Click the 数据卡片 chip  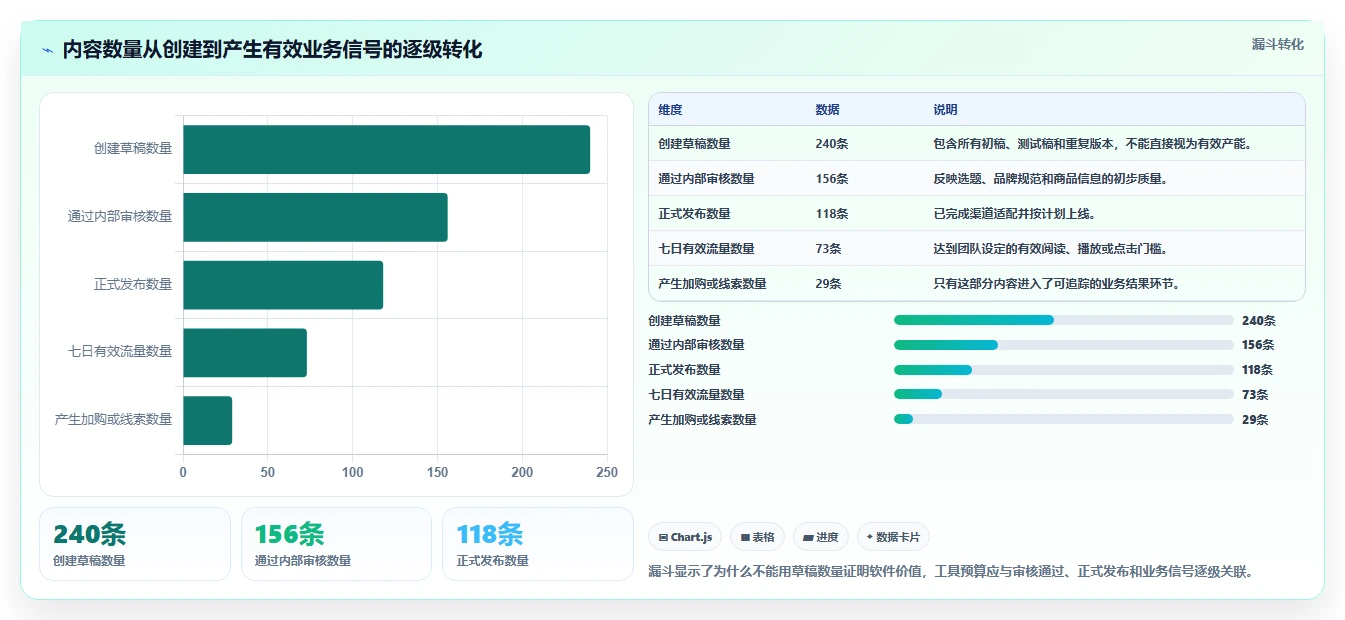893,537
